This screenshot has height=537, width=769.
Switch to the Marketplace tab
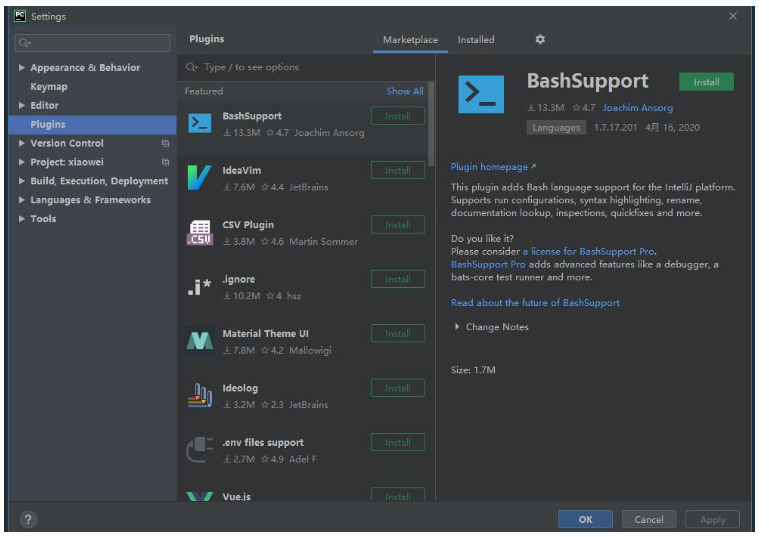point(410,40)
